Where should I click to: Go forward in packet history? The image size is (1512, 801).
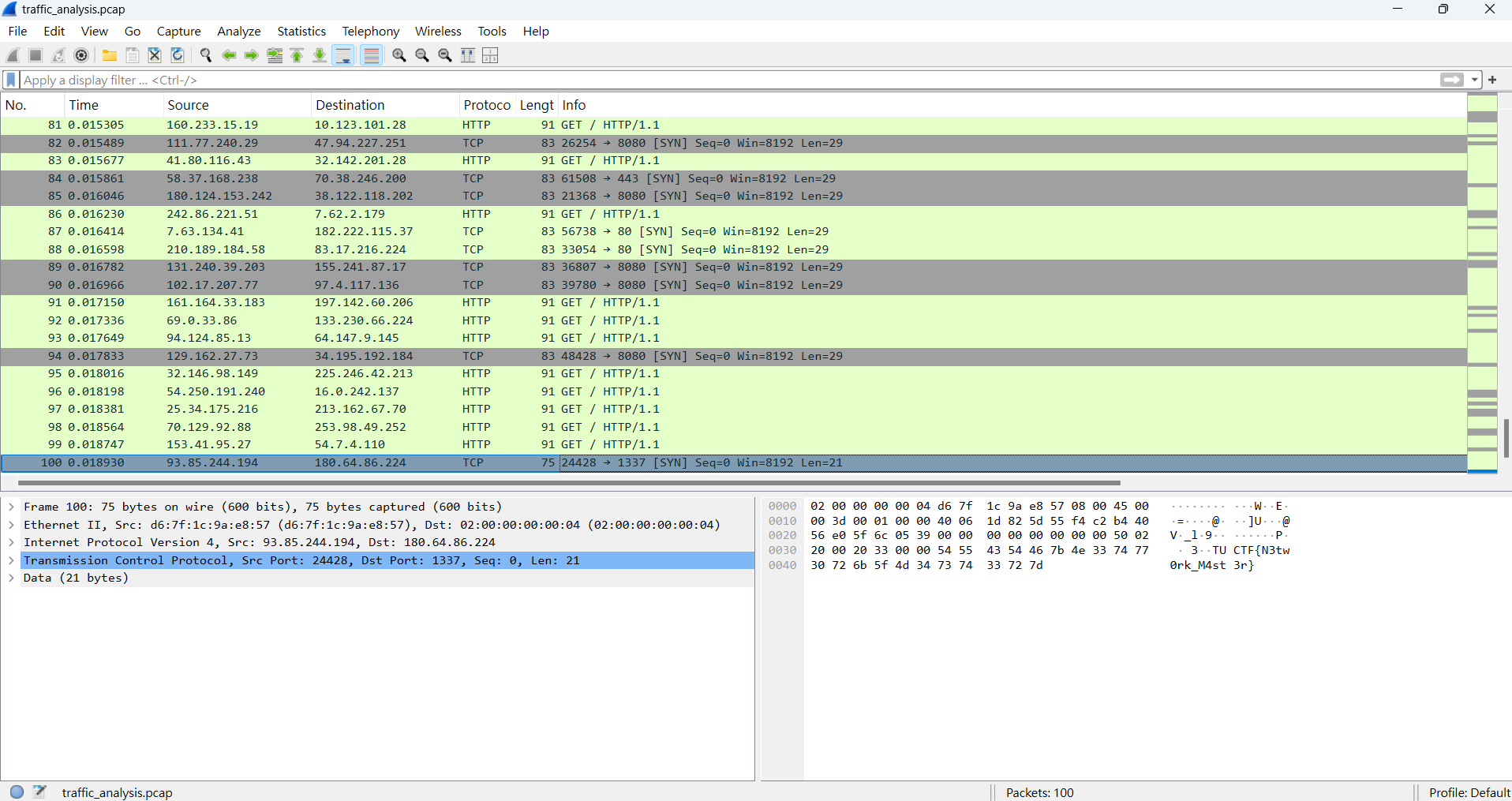[x=252, y=55]
